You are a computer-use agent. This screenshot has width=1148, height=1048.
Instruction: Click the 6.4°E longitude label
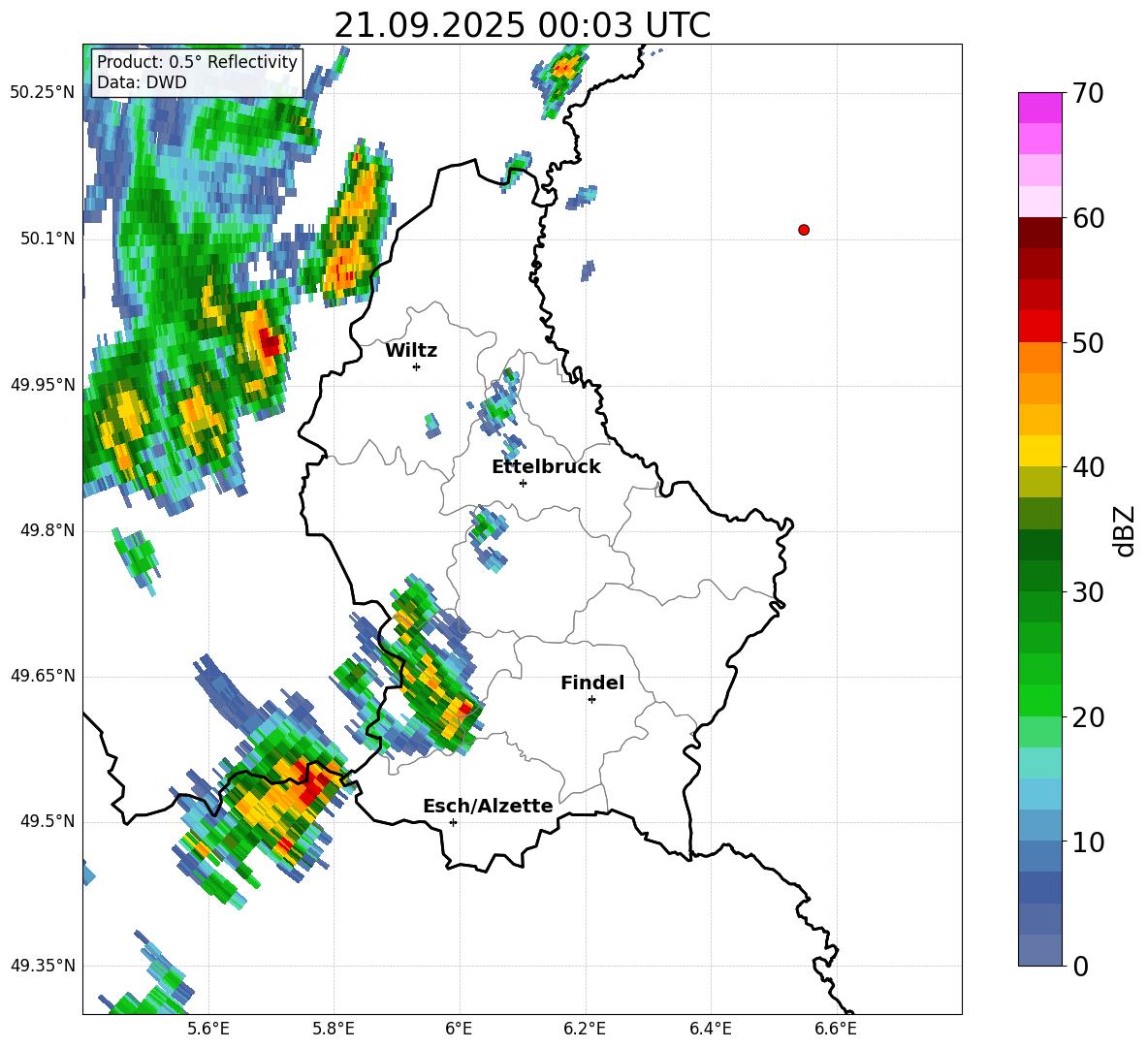710,1029
